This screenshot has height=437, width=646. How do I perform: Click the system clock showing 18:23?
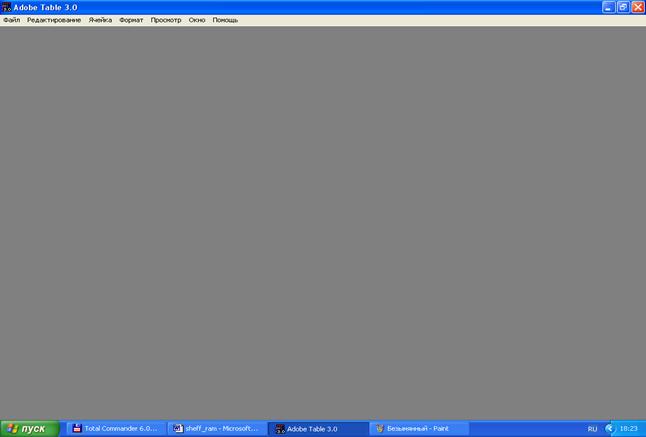coord(628,428)
